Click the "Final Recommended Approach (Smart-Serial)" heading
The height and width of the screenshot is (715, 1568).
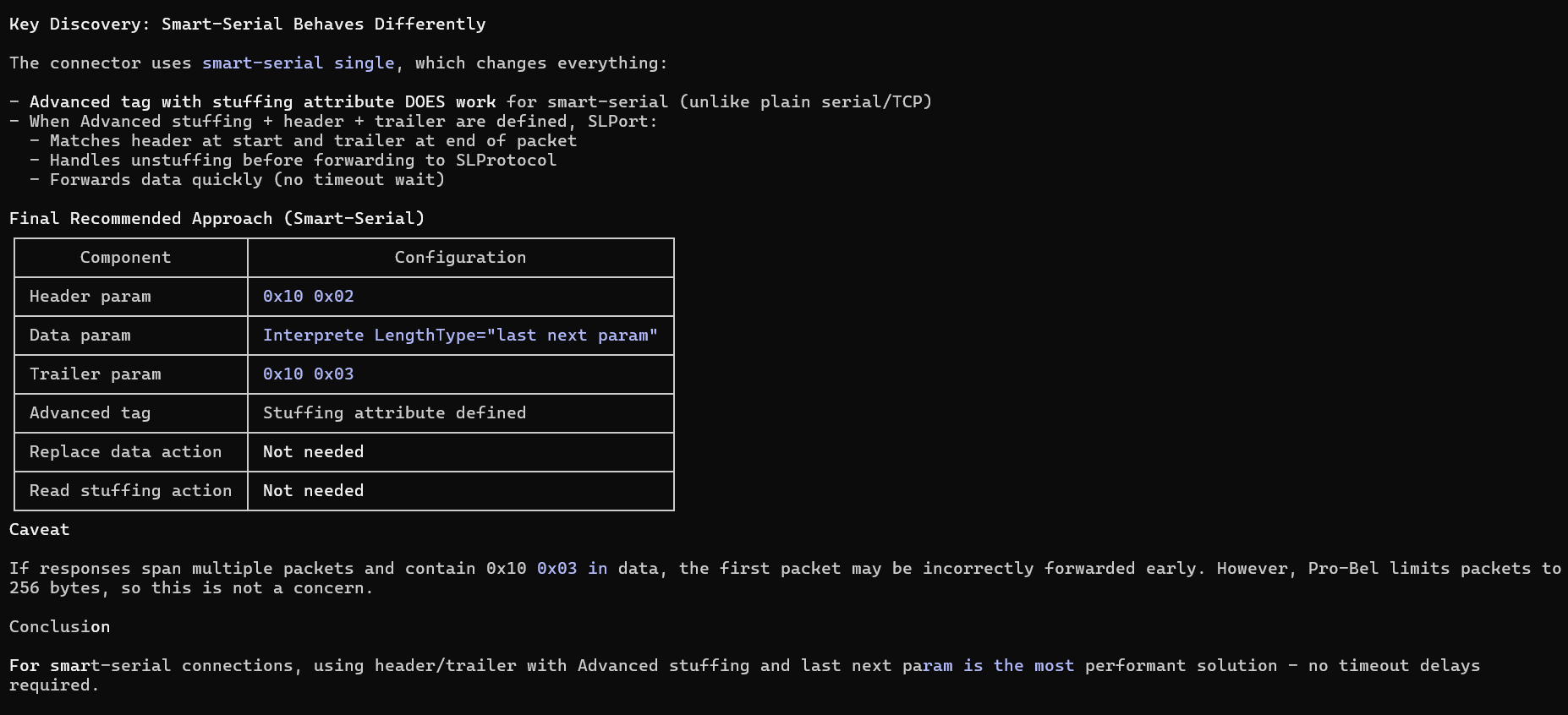click(x=217, y=219)
